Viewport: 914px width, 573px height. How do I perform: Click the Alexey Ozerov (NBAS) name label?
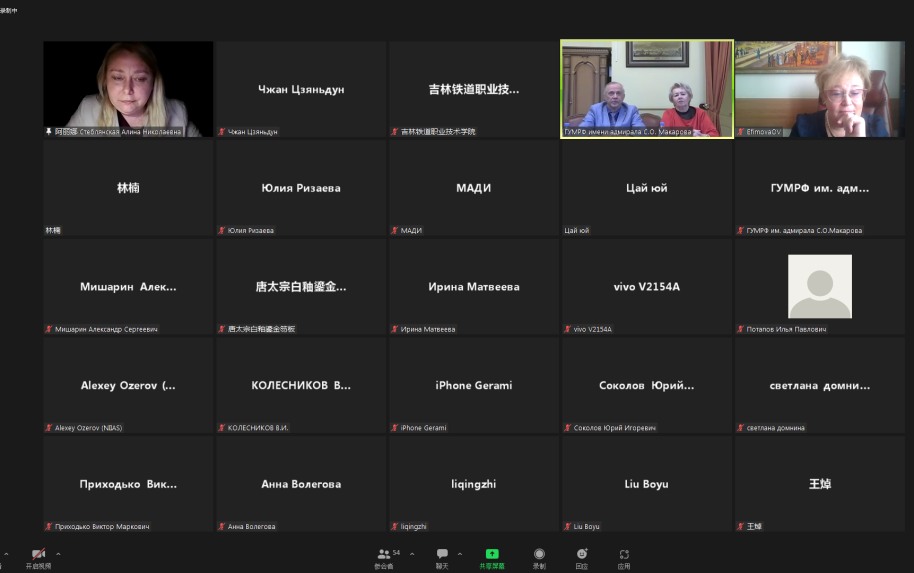pos(88,428)
